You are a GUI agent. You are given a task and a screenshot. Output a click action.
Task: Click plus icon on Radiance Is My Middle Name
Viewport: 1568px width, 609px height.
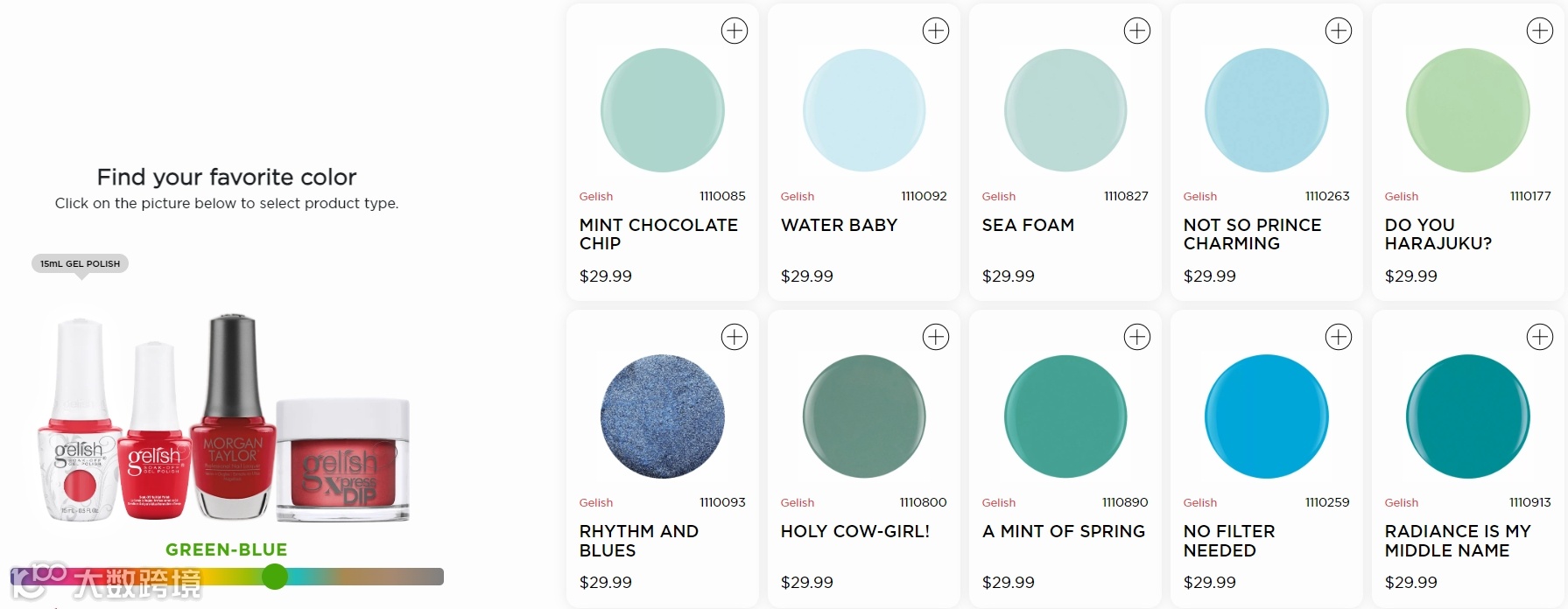pos(1539,337)
